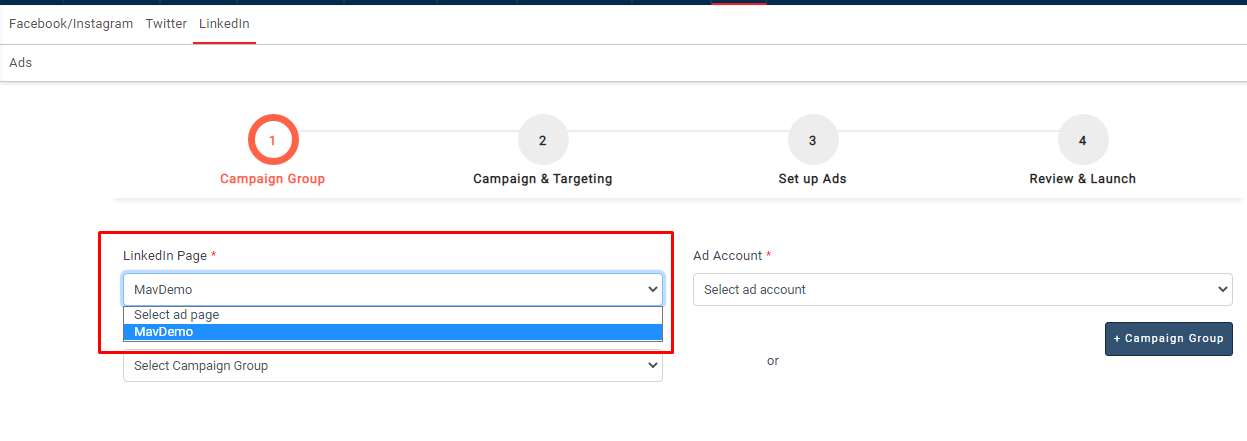Collapse the LinkedIn Page dropdown showing MavDemo
The height and width of the screenshot is (441, 1247).
tap(392, 290)
